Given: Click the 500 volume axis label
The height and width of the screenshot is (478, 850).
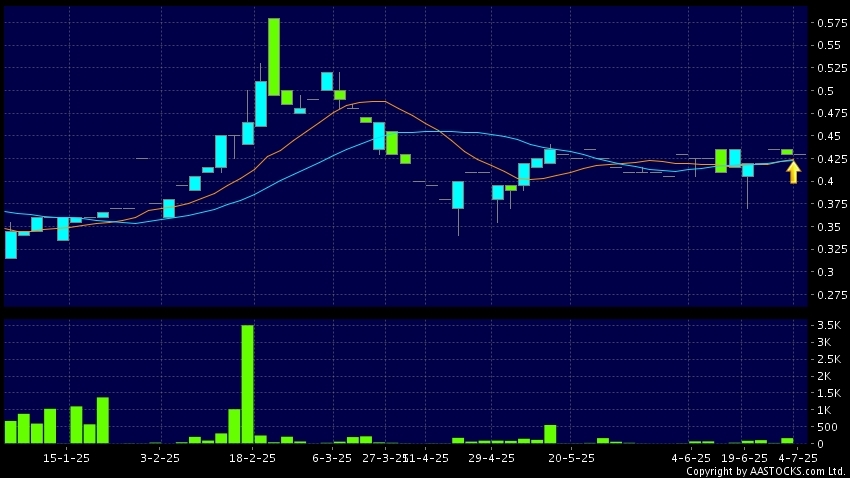Looking at the screenshot, I should (827, 427).
